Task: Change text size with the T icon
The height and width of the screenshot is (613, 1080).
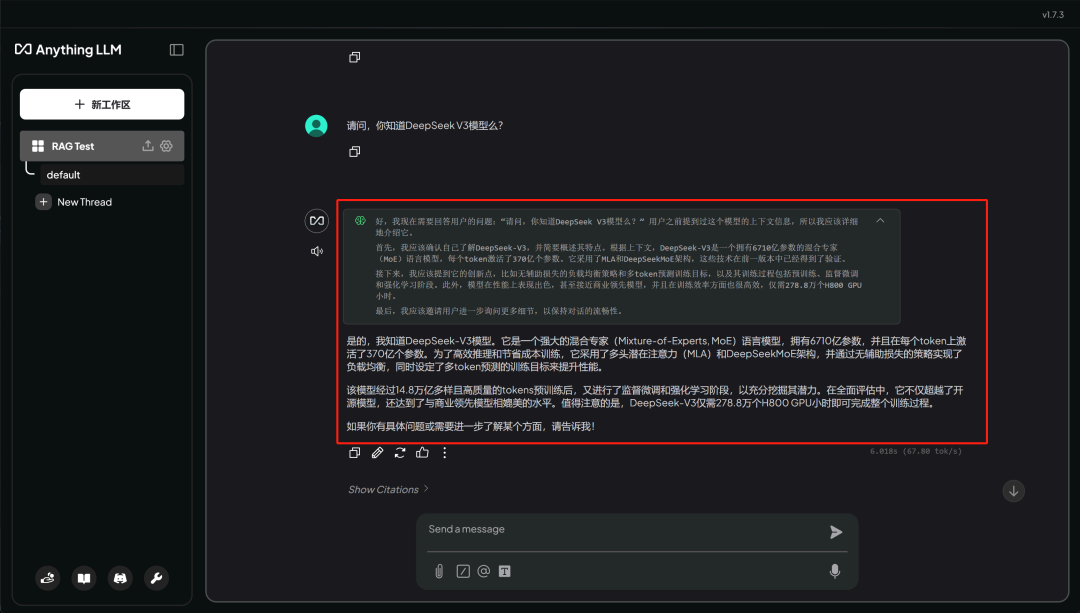Action: point(505,571)
